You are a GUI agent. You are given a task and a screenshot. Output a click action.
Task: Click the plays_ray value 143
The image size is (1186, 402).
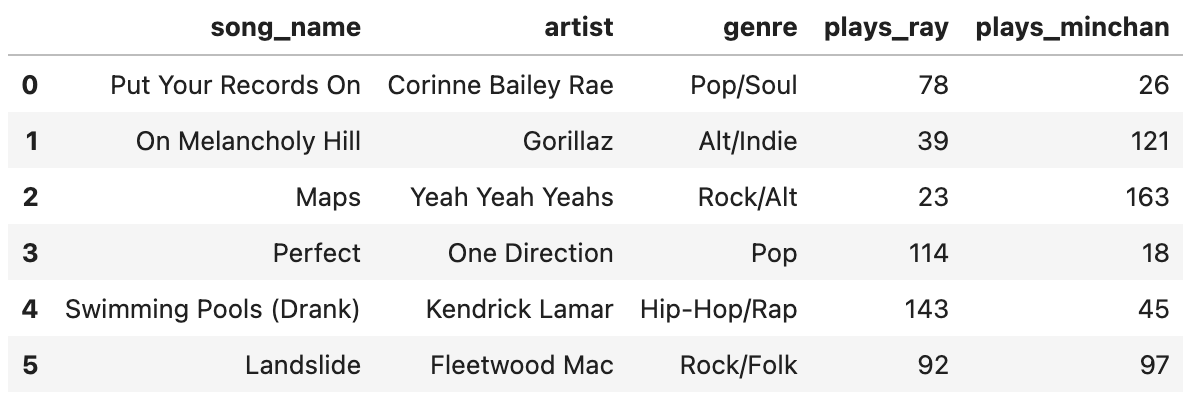[x=926, y=309]
